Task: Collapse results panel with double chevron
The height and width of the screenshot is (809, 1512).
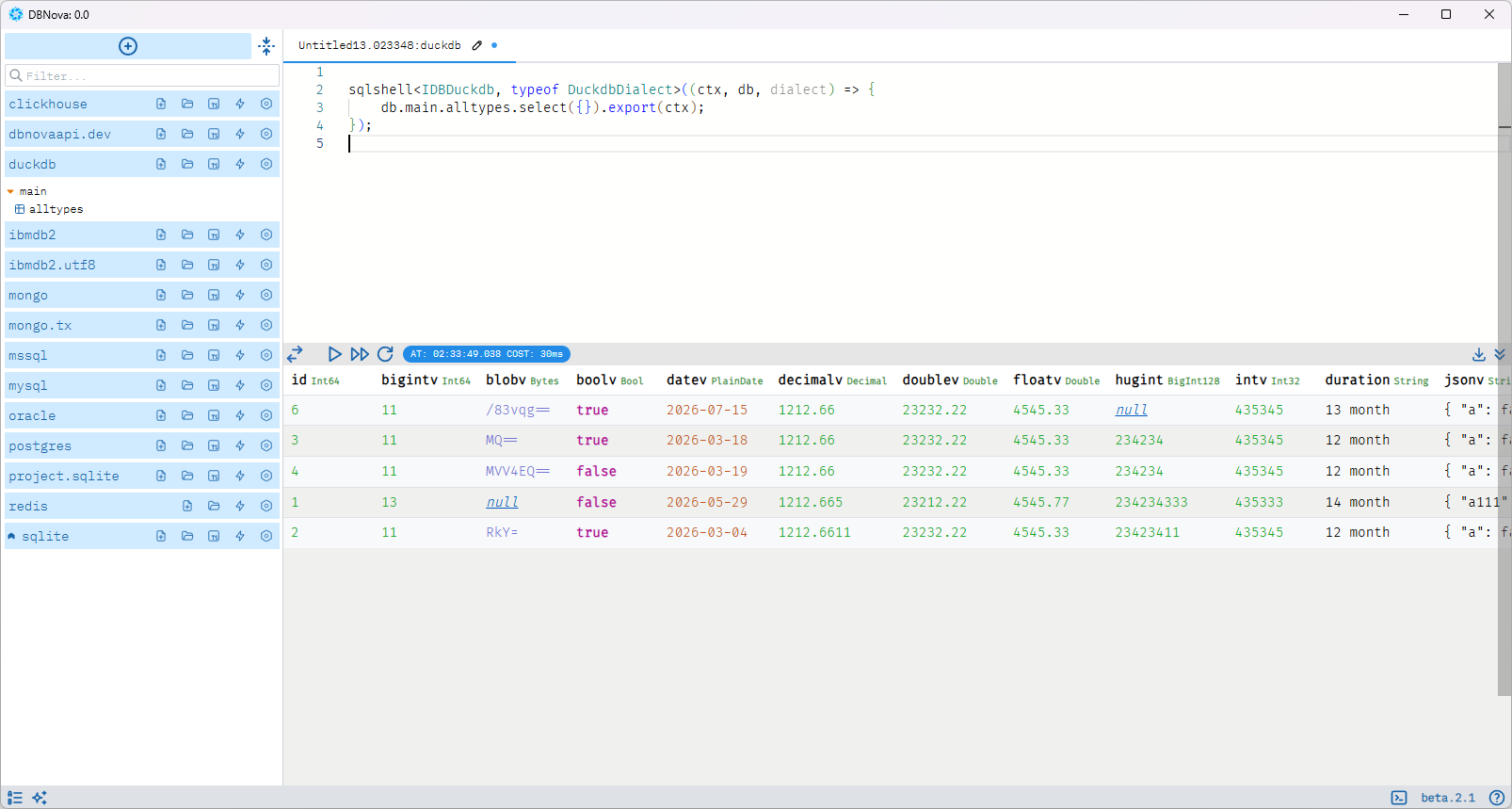Action: [x=1500, y=354]
